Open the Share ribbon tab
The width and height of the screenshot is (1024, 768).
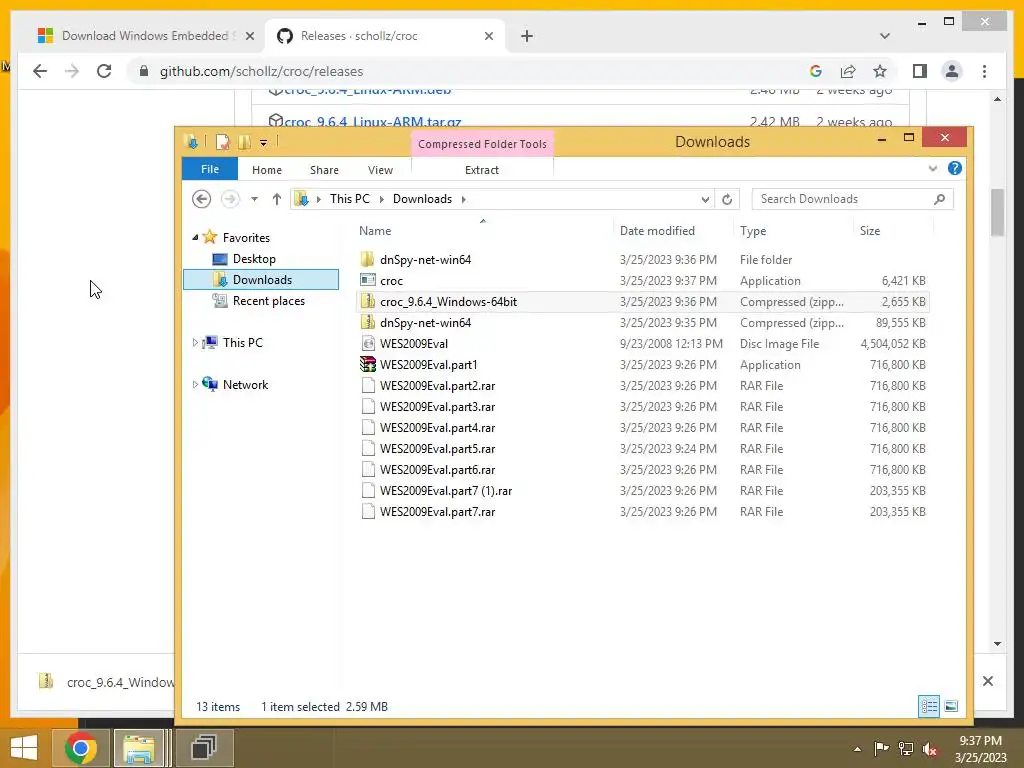click(x=324, y=170)
